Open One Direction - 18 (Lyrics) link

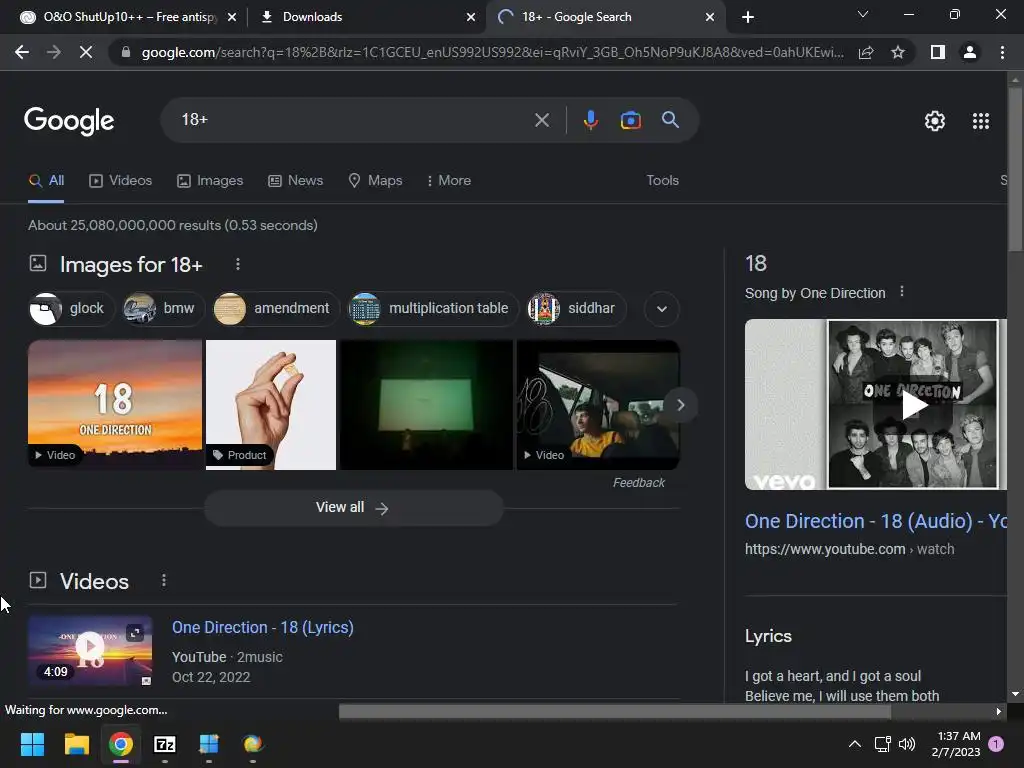263,627
